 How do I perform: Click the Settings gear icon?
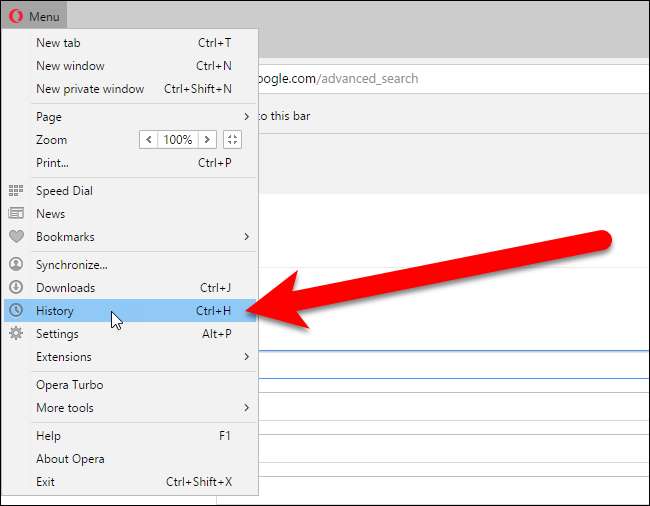coord(16,334)
